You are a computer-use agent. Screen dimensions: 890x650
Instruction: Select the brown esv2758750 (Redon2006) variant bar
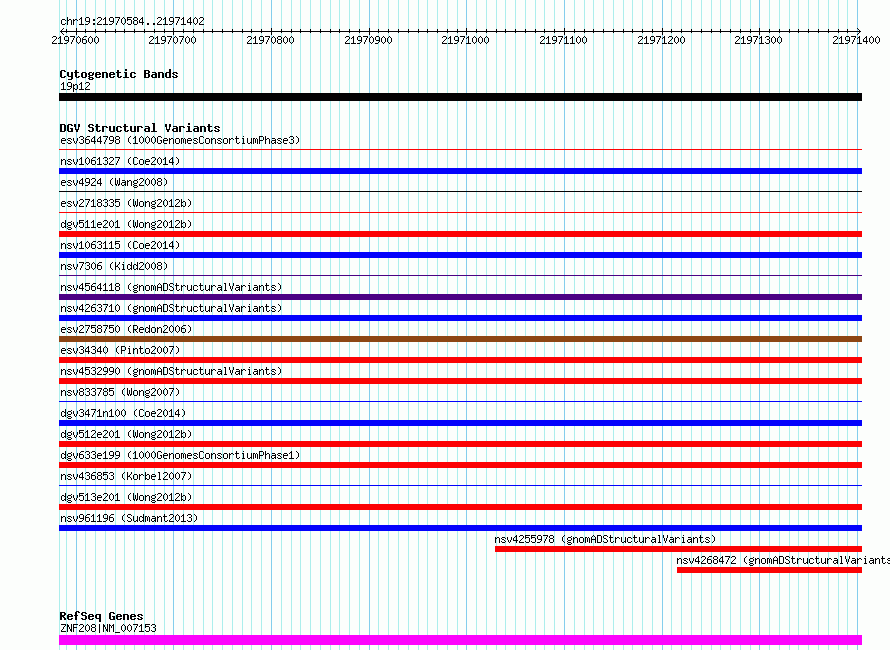(x=460, y=339)
